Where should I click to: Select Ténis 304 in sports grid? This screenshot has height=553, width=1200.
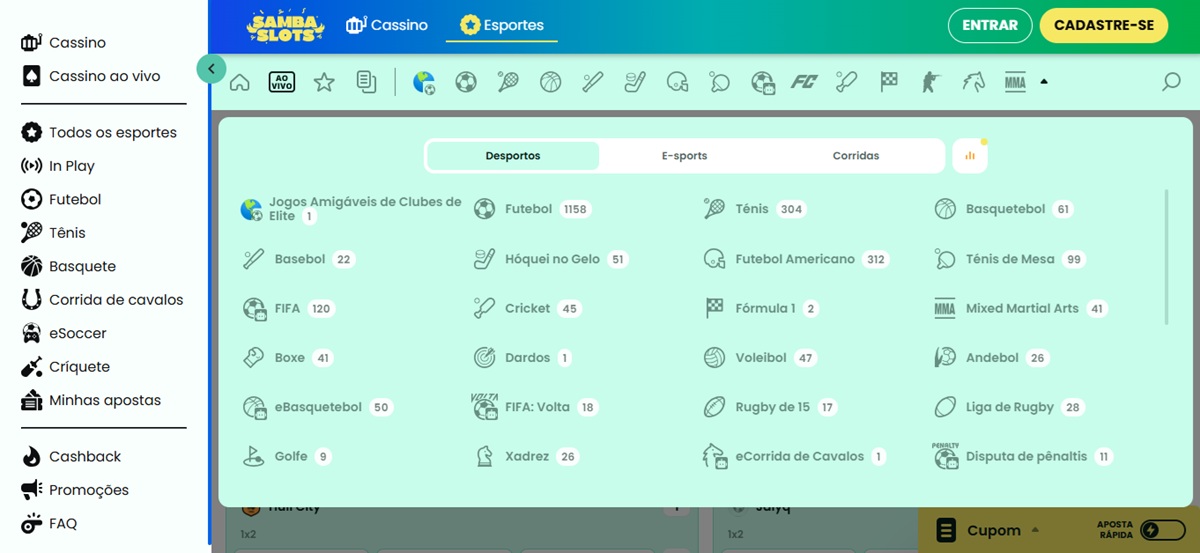point(755,209)
